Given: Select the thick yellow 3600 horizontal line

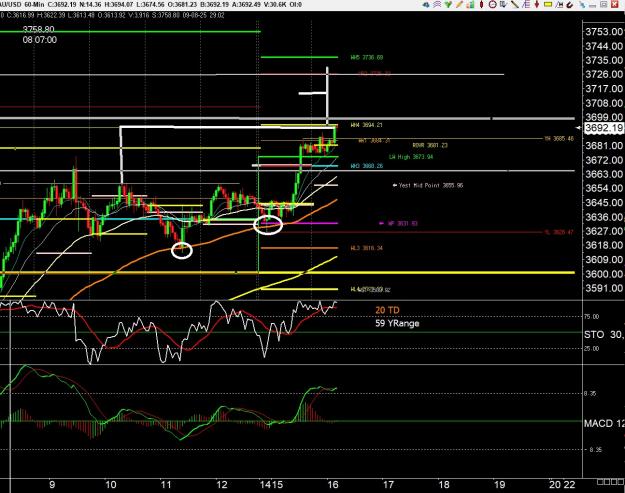Looking at the screenshot, I should (287, 273).
